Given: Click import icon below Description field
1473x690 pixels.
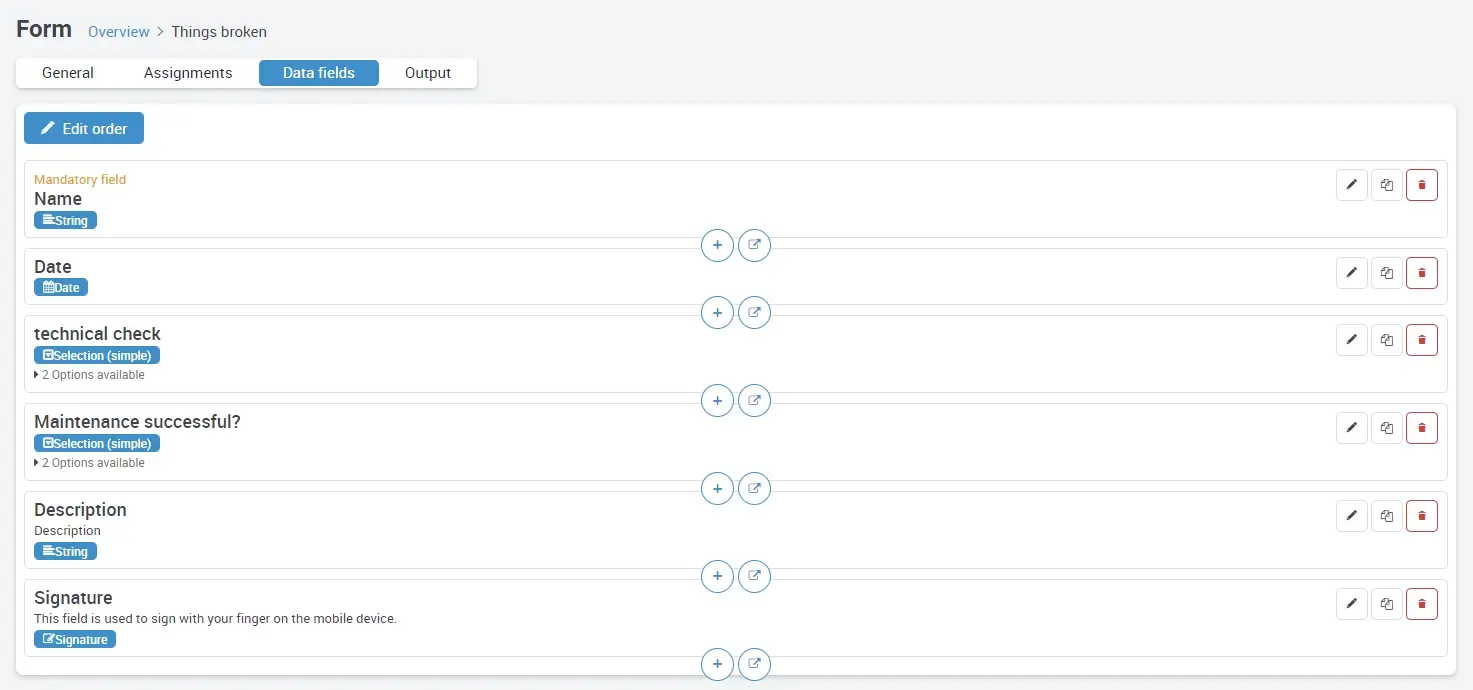Looking at the screenshot, I should pyautogui.click(x=754, y=576).
